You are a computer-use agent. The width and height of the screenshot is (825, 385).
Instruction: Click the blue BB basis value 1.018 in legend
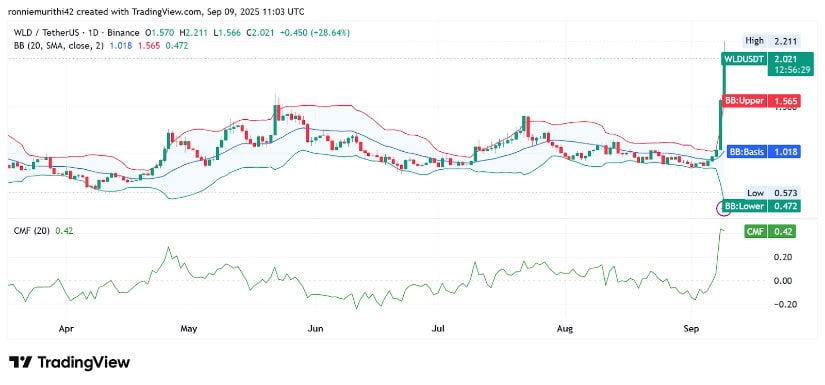[120, 46]
